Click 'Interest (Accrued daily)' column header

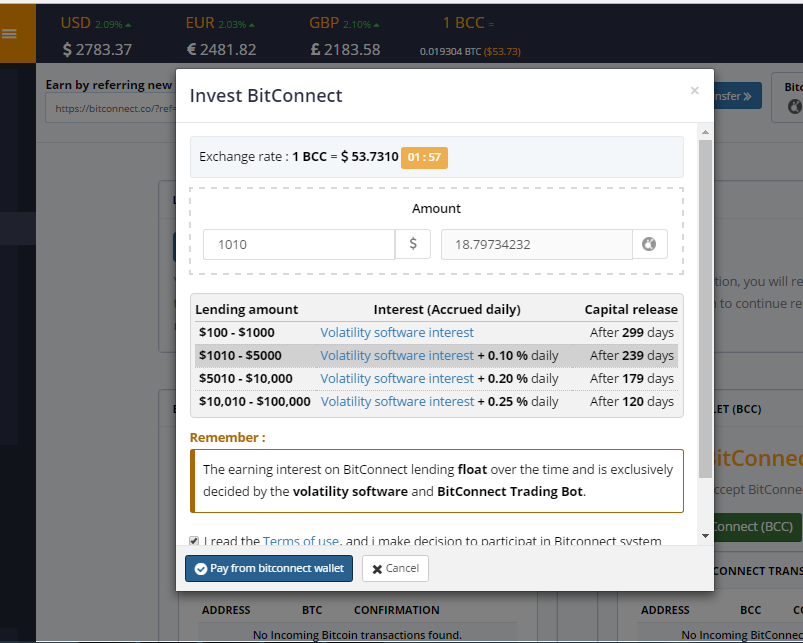click(x=447, y=309)
